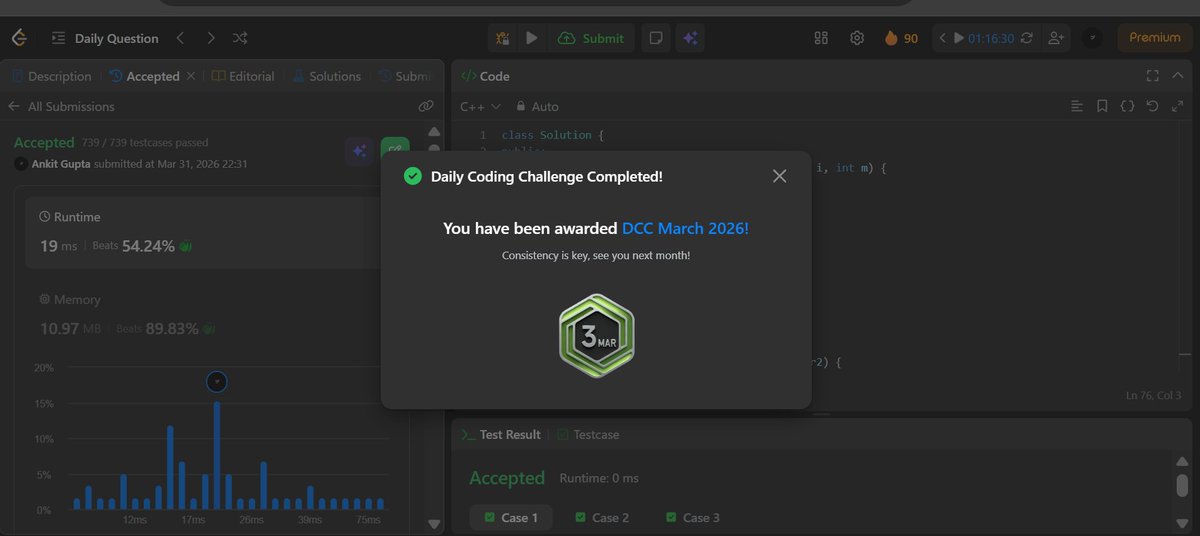Close the Accepted tab
The width and height of the screenshot is (1200, 536).
click(191, 76)
